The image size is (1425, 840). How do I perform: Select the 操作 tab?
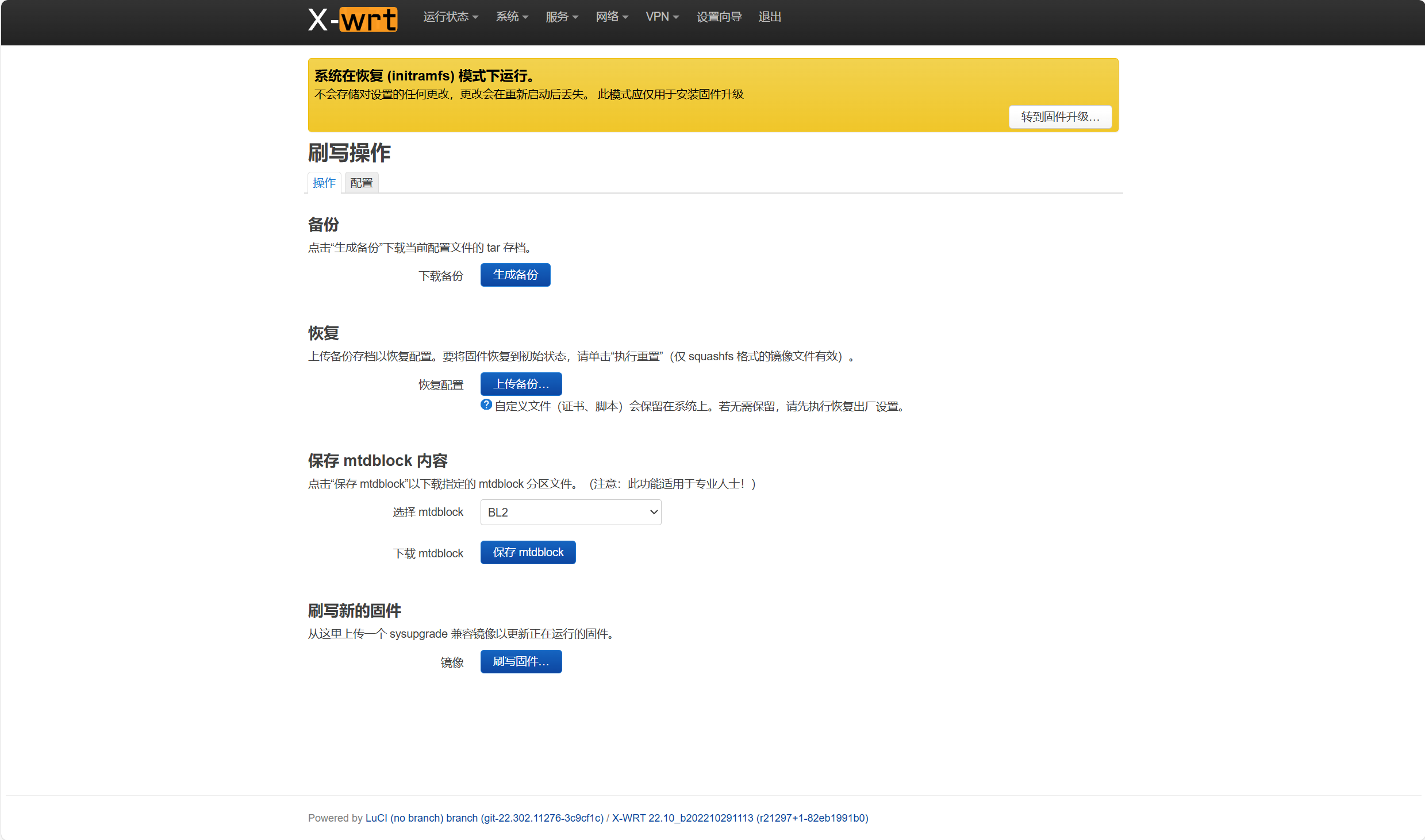[x=324, y=183]
